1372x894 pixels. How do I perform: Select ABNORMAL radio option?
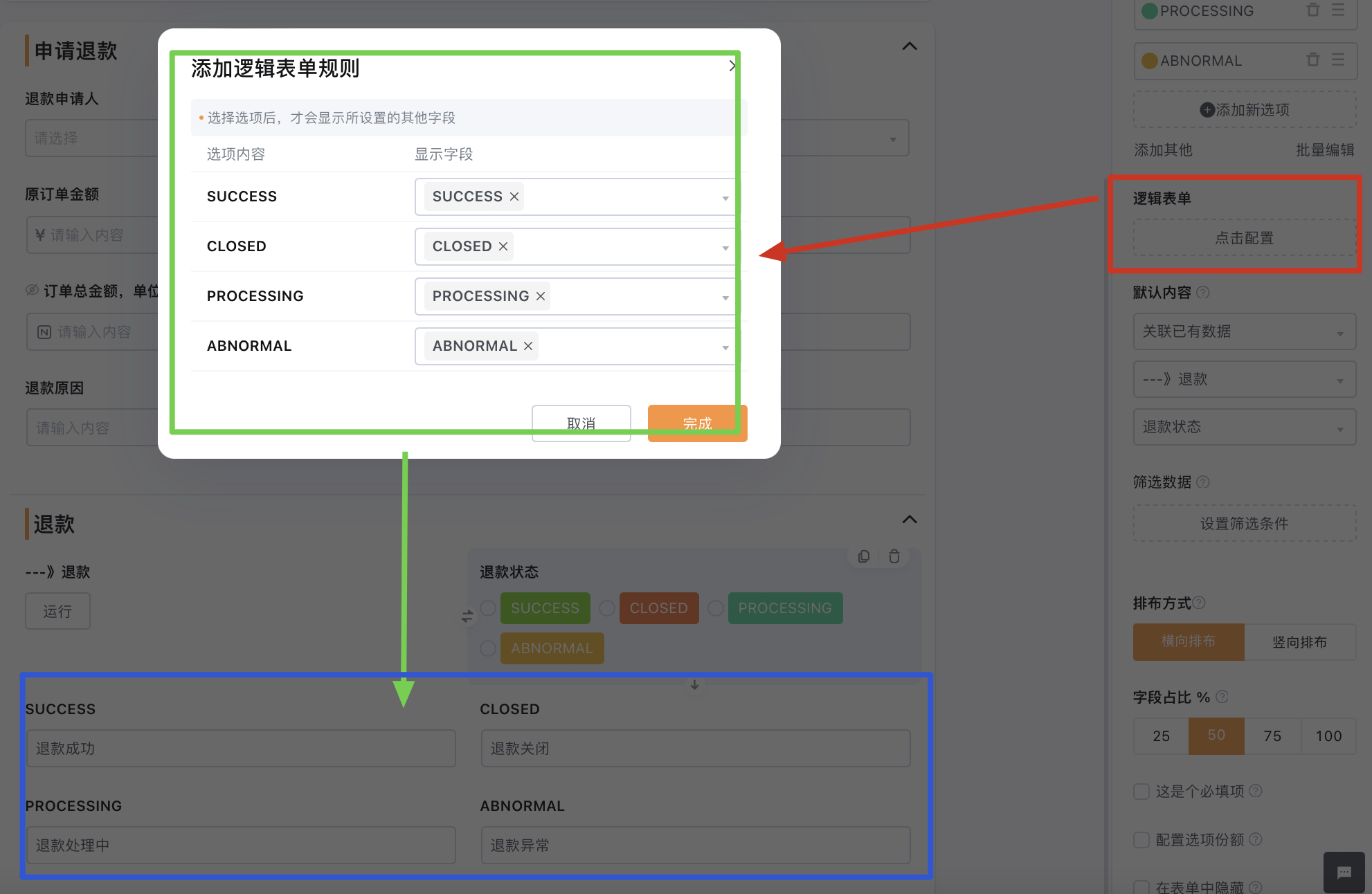pyautogui.click(x=488, y=648)
